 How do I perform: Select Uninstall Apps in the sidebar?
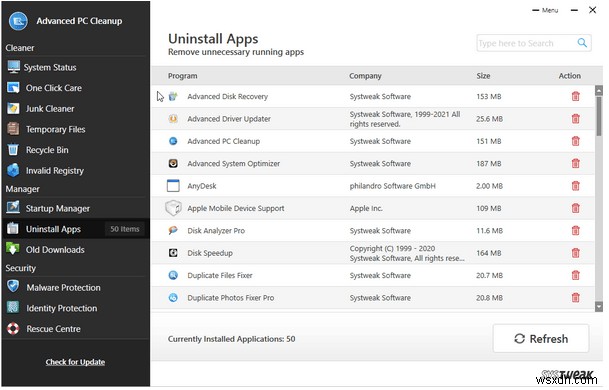pos(75,229)
